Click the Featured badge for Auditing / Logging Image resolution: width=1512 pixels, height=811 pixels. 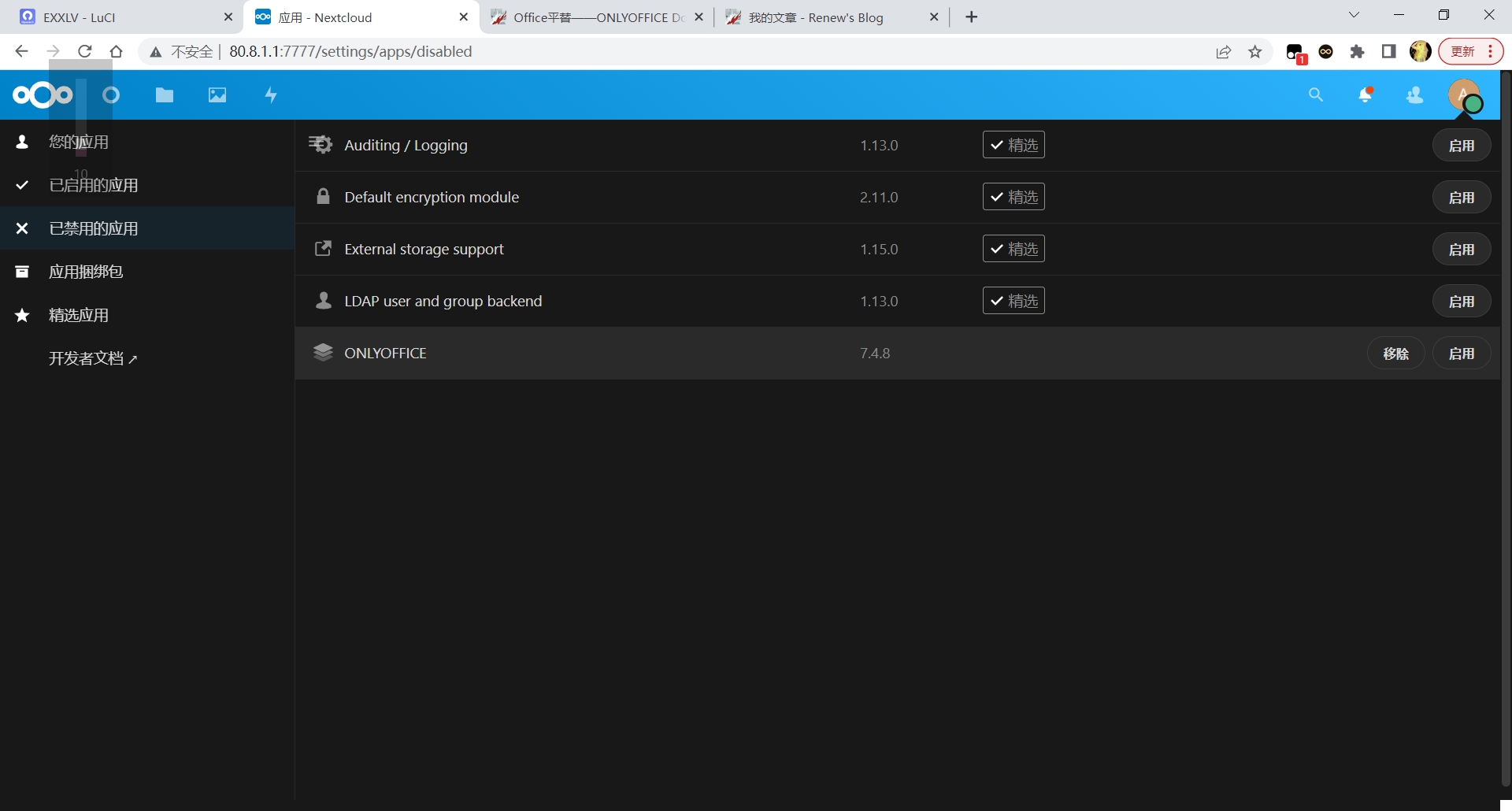coord(1014,145)
